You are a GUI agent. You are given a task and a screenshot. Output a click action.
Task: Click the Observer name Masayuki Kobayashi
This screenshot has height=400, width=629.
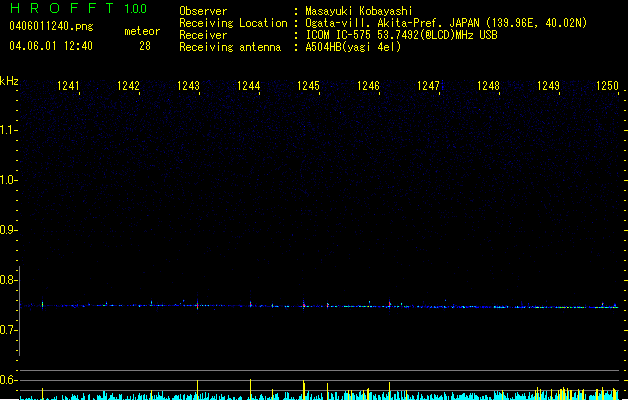tap(359, 11)
